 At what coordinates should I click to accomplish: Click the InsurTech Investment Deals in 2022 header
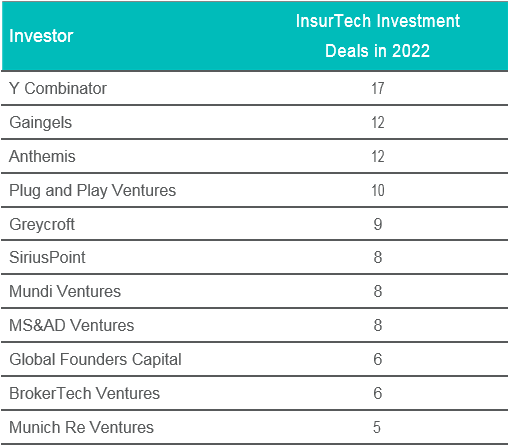click(378, 36)
